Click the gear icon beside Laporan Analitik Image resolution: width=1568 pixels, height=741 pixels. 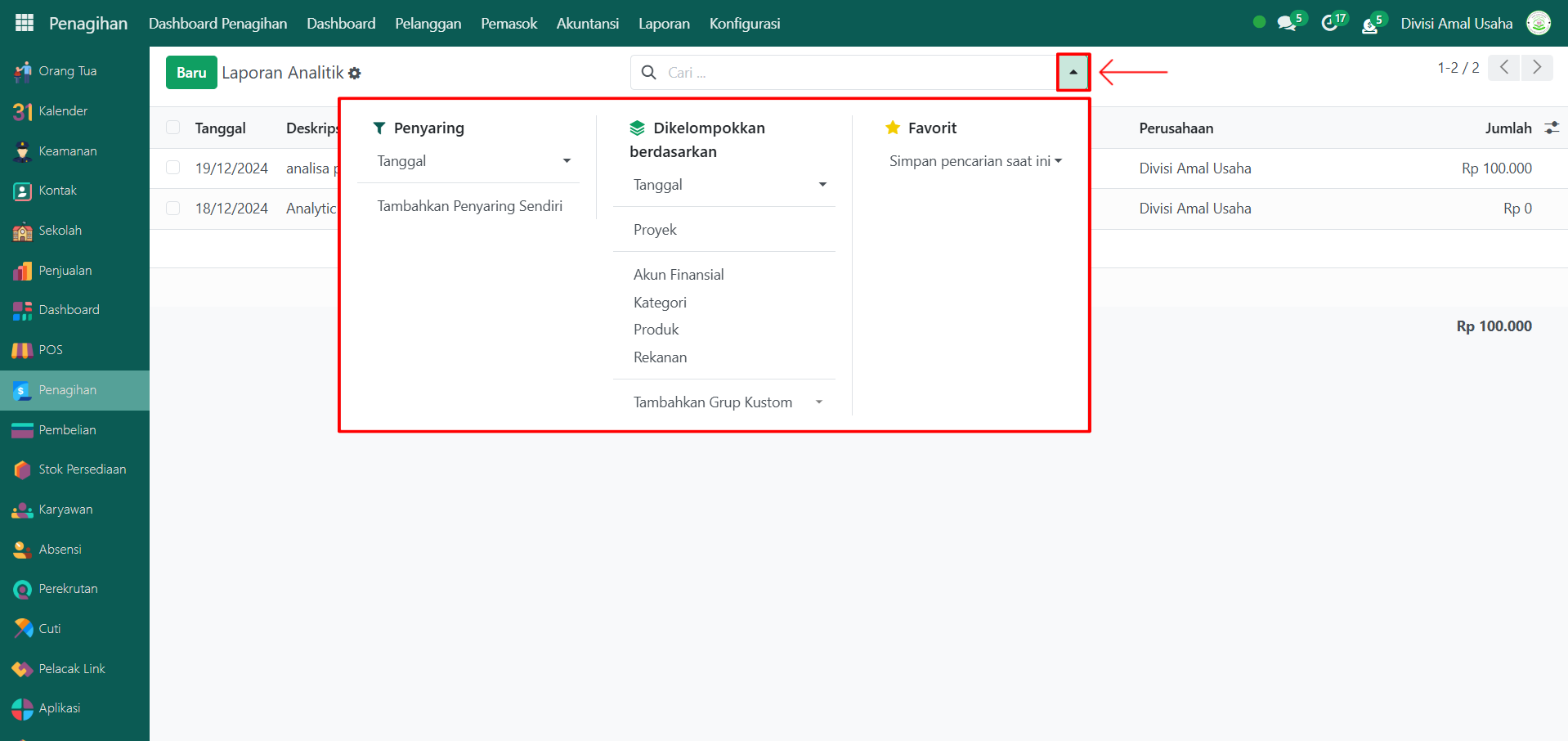(355, 74)
